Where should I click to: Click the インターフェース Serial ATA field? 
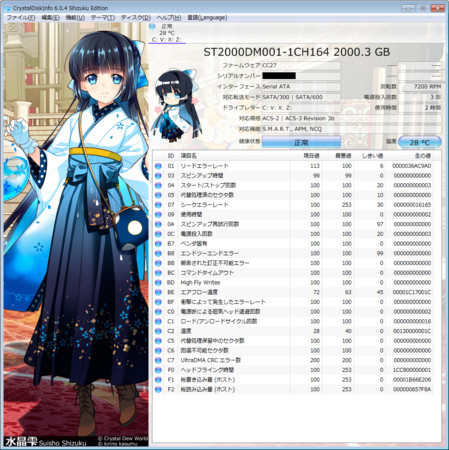click(301, 87)
